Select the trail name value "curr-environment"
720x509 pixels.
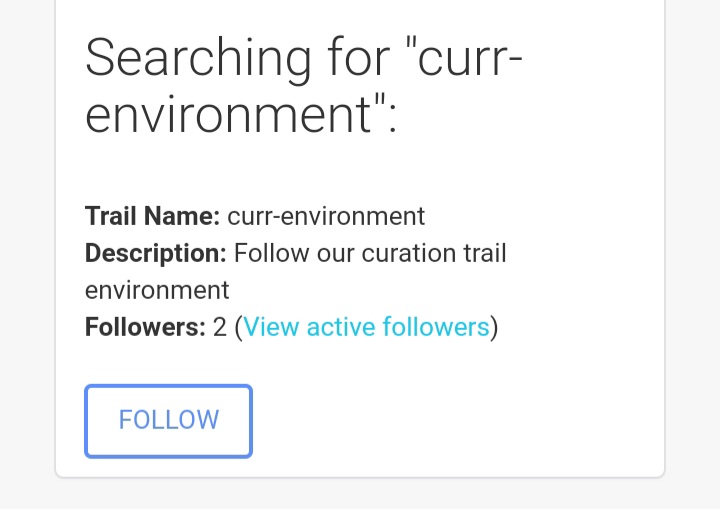[x=326, y=216]
